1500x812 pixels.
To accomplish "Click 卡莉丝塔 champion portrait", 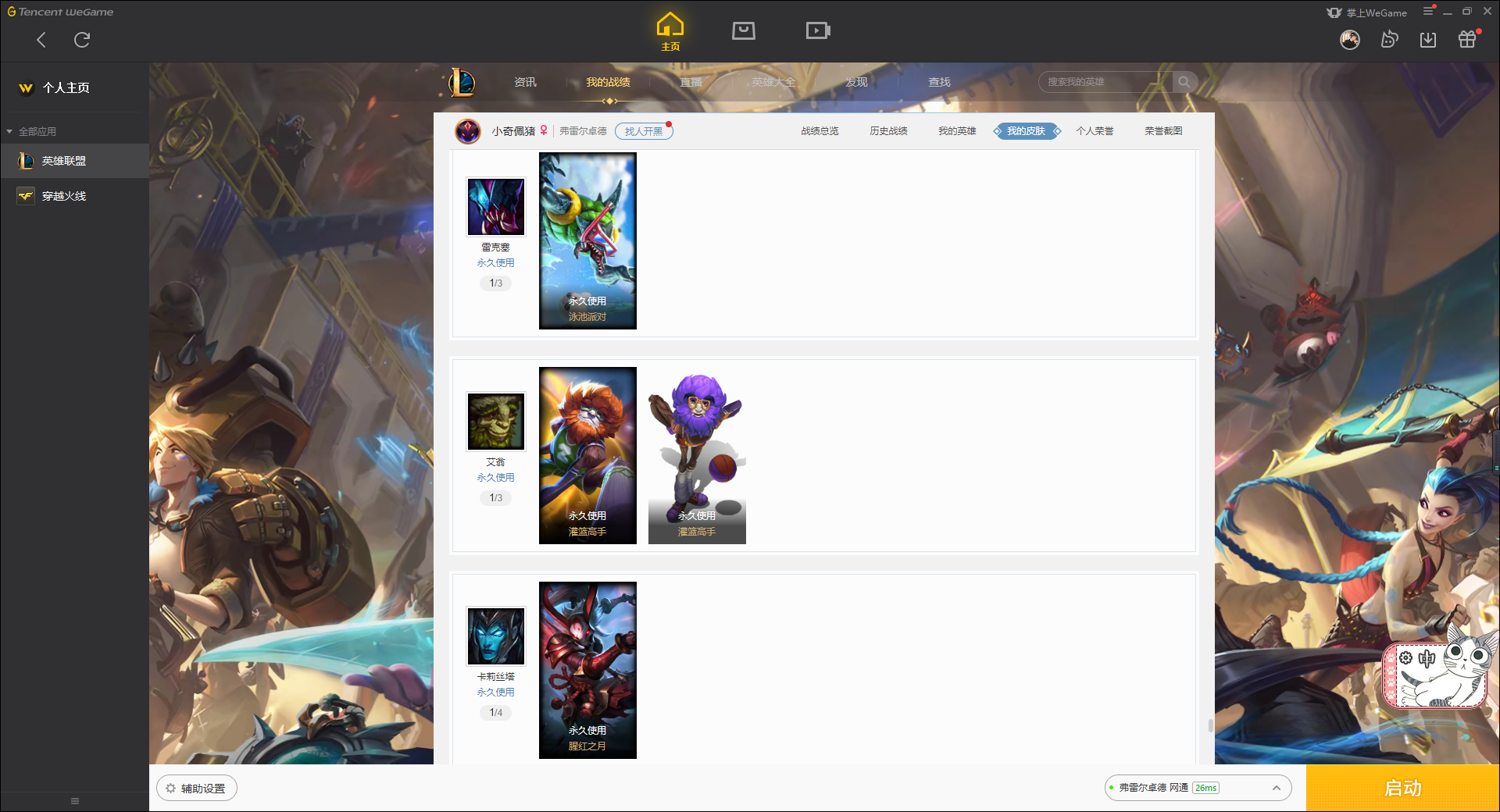I will click(496, 636).
